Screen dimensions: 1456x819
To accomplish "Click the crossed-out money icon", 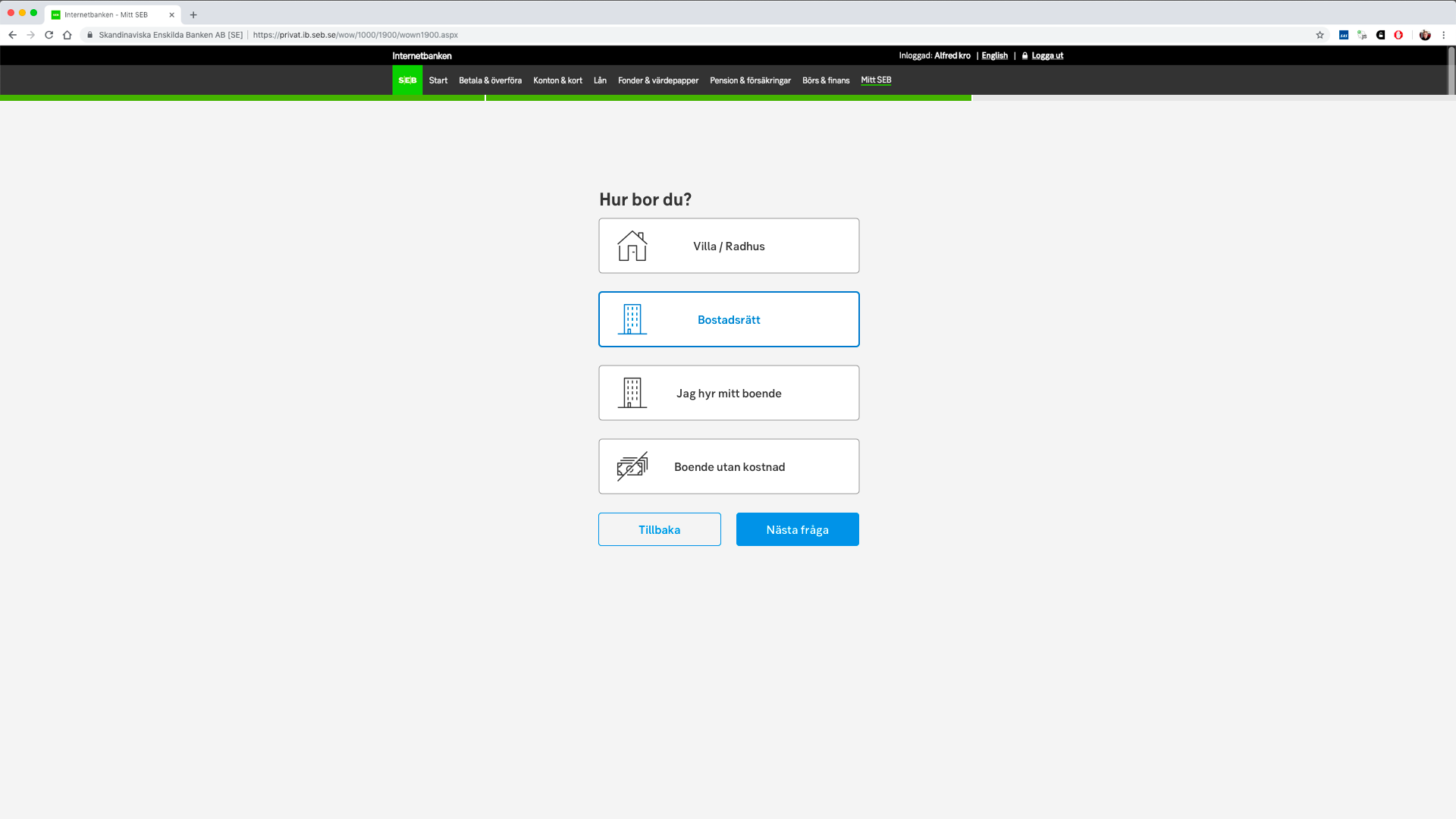I will click(632, 466).
